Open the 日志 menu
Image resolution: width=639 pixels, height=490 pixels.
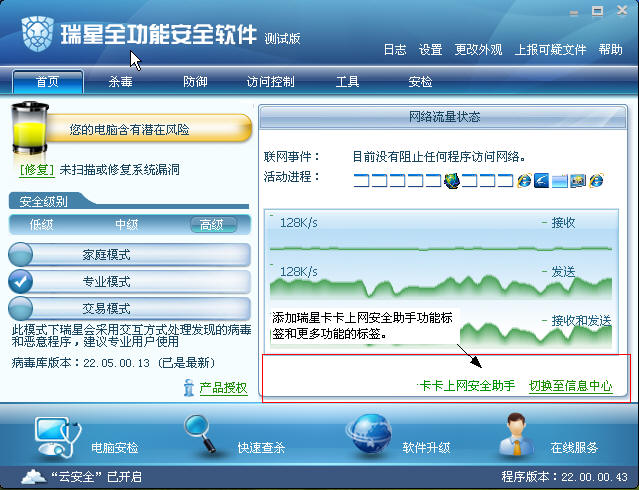coord(395,50)
